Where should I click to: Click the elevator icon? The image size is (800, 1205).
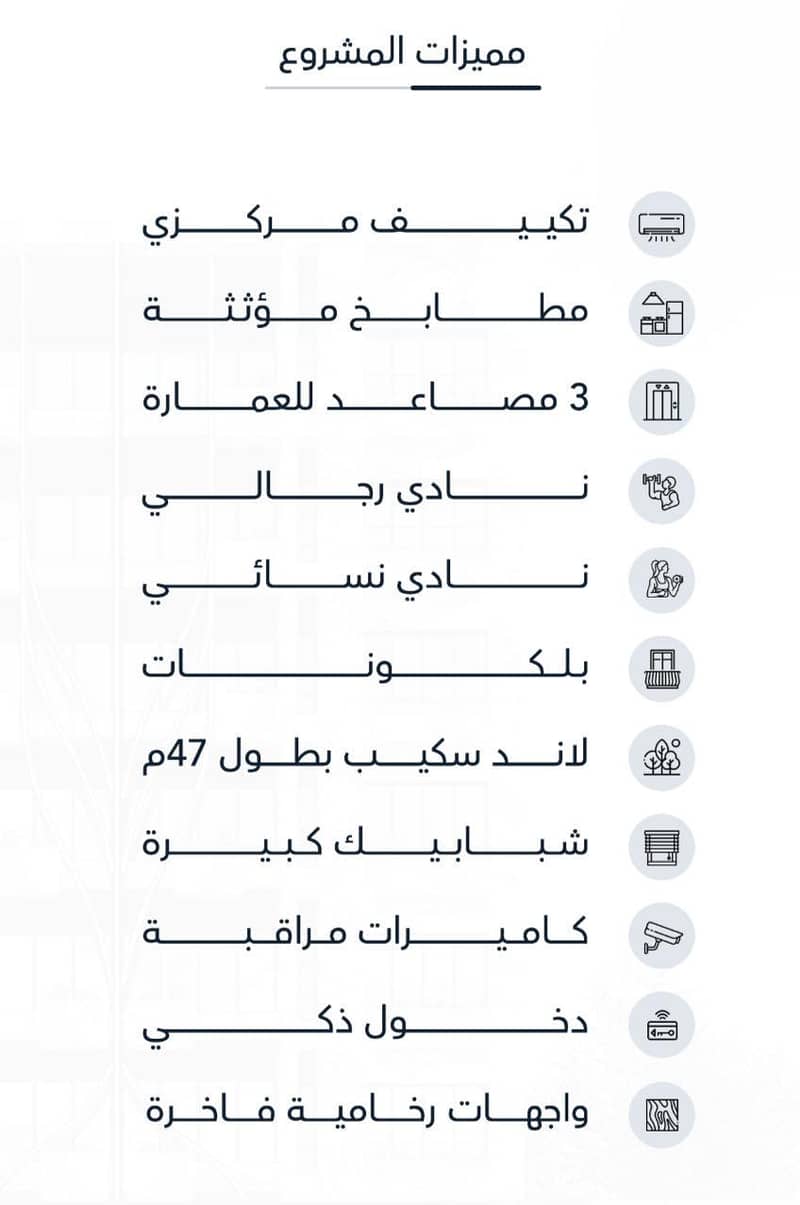click(662, 403)
